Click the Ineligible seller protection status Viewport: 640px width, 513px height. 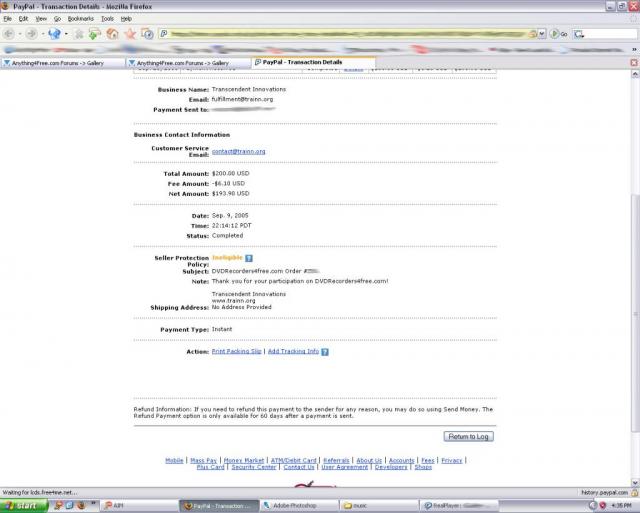tap(227, 258)
